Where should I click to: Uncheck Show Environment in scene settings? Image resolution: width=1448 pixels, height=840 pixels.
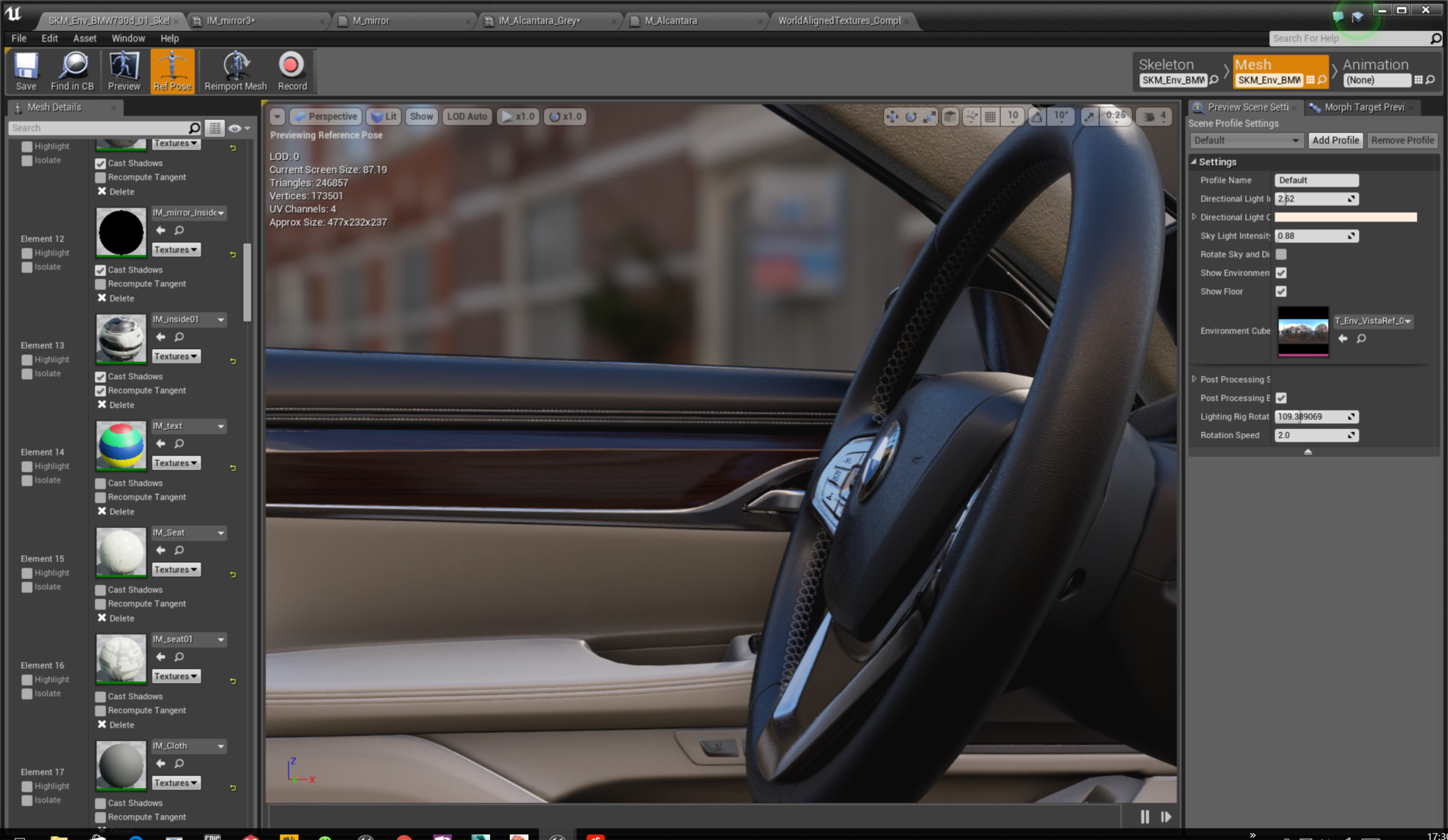pyautogui.click(x=1281, y=273)
